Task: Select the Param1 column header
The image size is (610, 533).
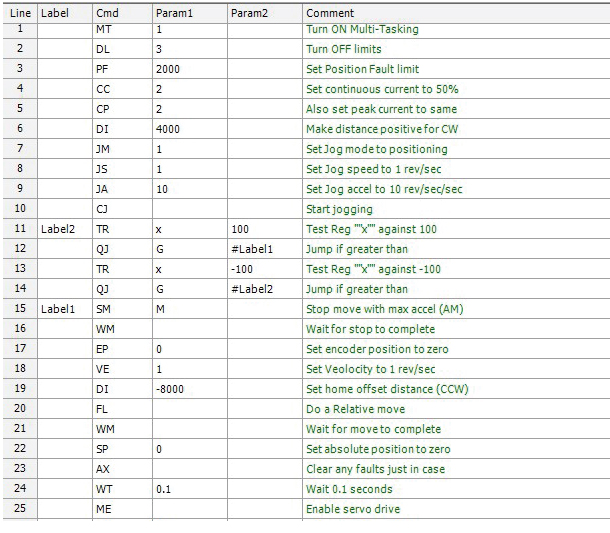Action: (x=190, y=13)
